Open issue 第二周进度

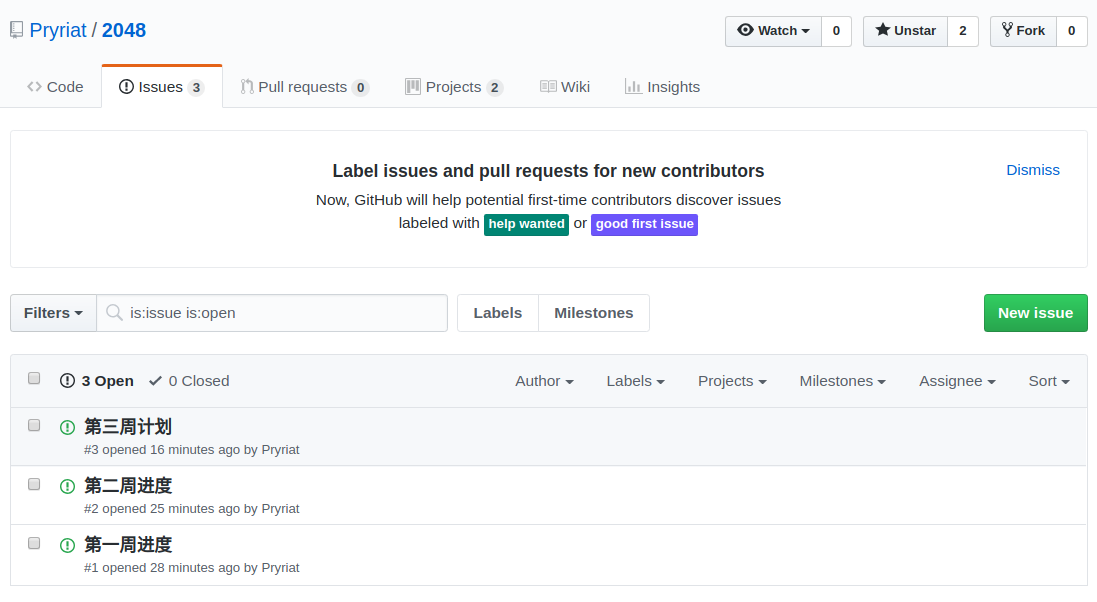click(128, 485)
